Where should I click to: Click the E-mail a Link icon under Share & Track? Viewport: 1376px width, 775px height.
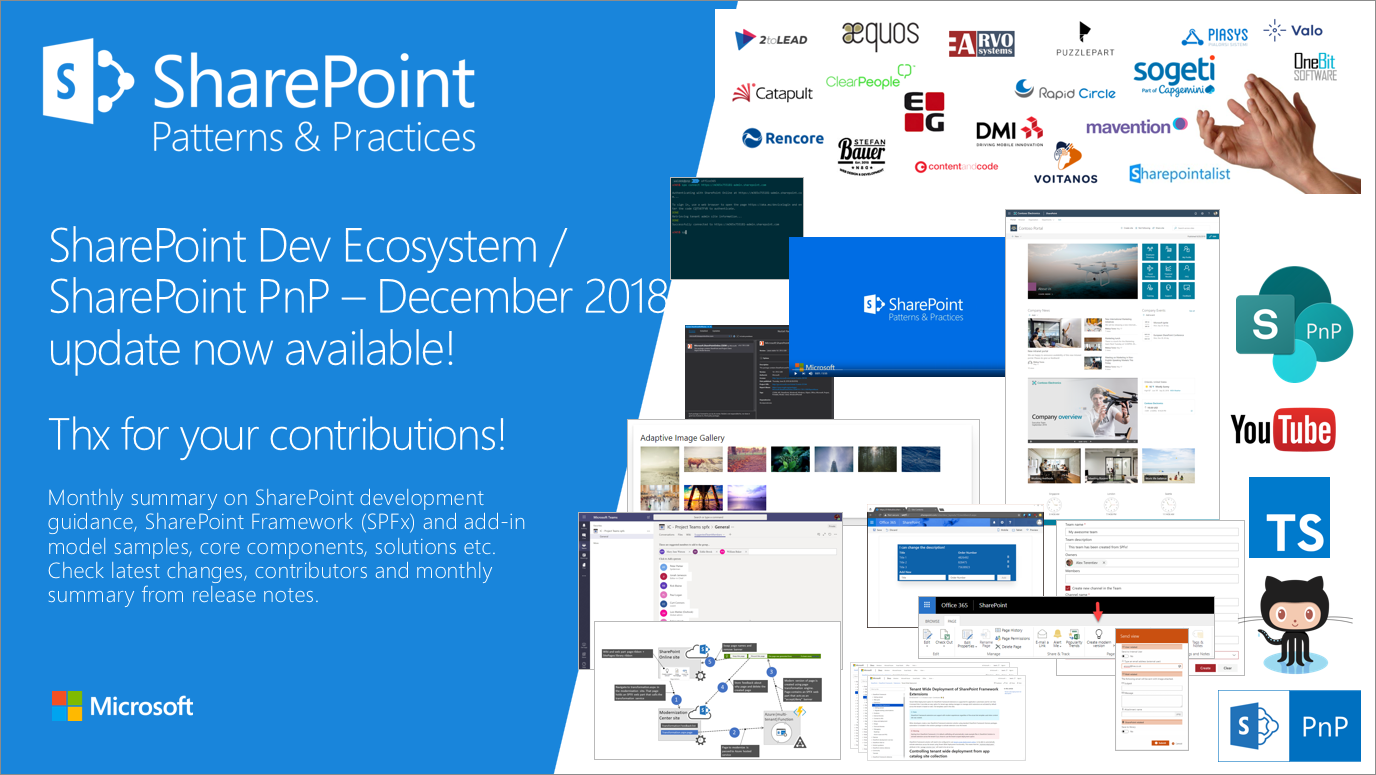pos(1041,634)
